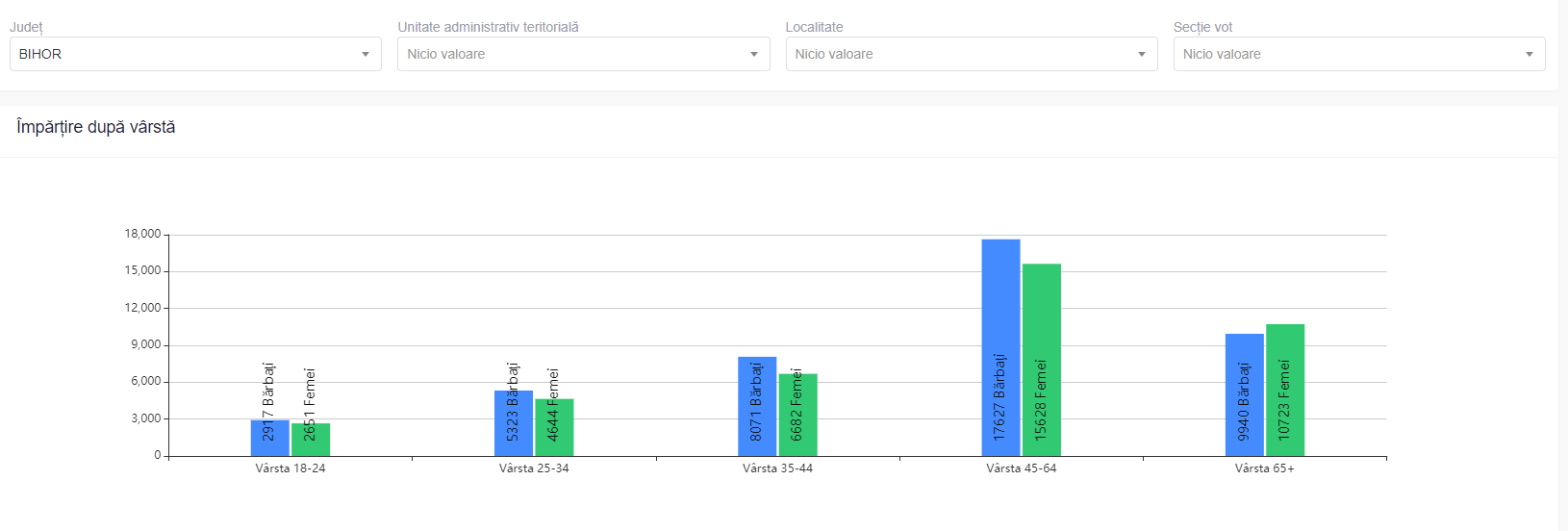1568x531 pixels.
Task: Click the green 2651 Femei bar
Action: [x=311, y=440]
